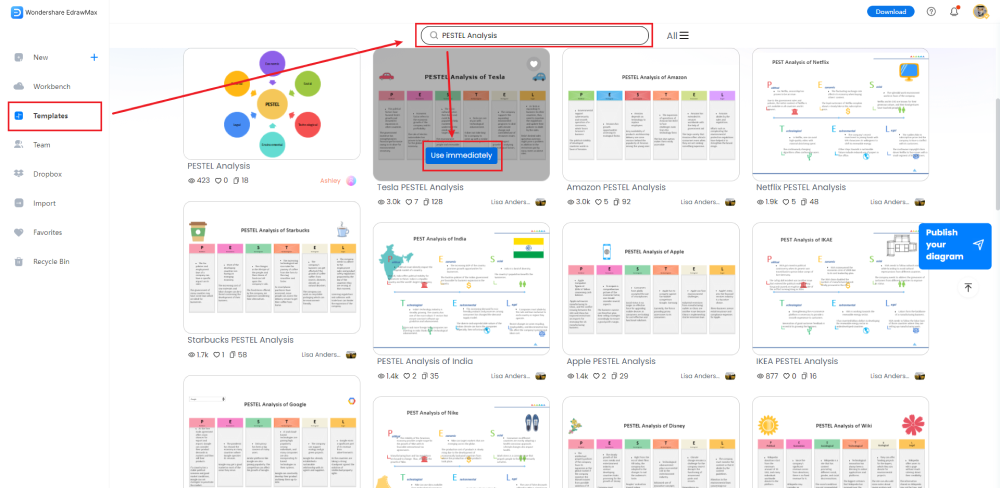Screen dimensions: 1000x489
Task: Click the like heart under PESTEL Analysis card
Action: point(217,180)
